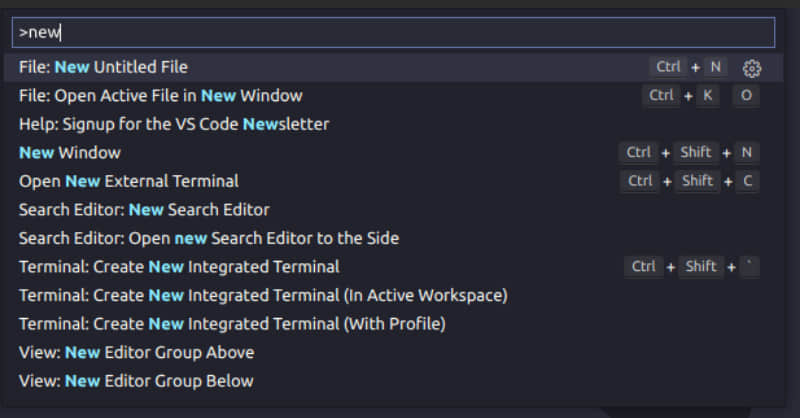Click the backtick key badge beside Integrated Terminal
This screenshot has height=418, width=800.
pyautogui.click(x=749, y=267)
